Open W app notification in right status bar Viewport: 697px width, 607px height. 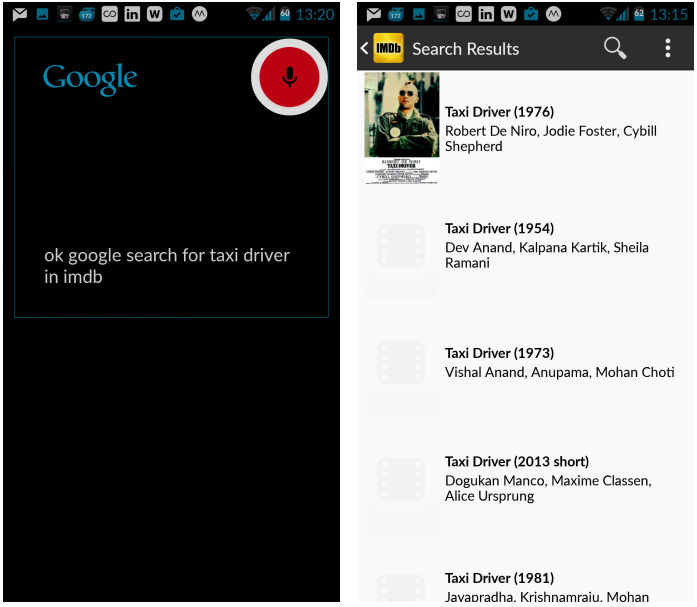coord(509,15)
